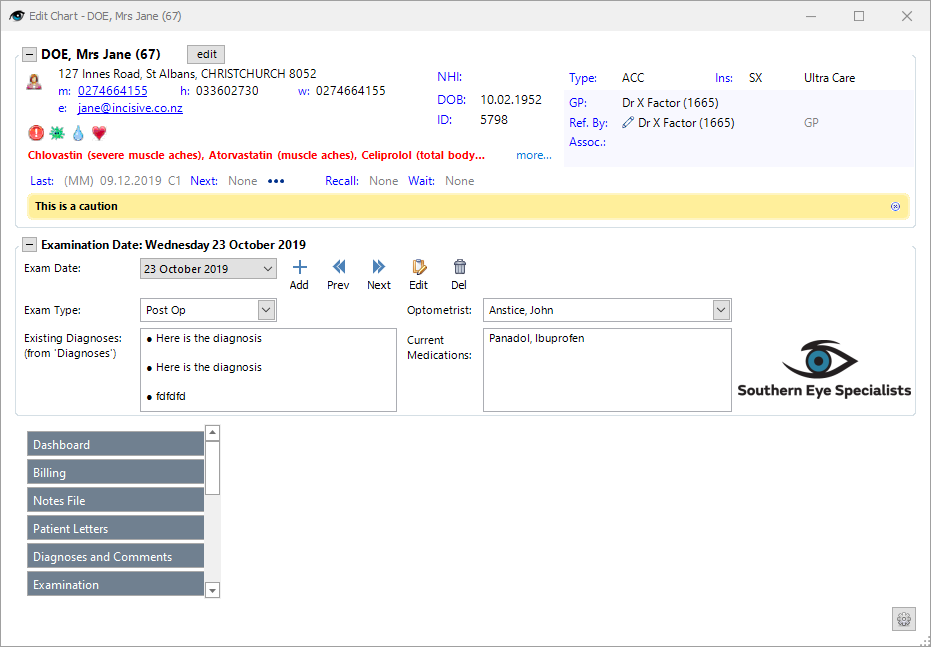The height and width of the screenshot is (647, 931).
Task: Collapse the patient details section
Action: pyautogui.click(x=29, y=55)
